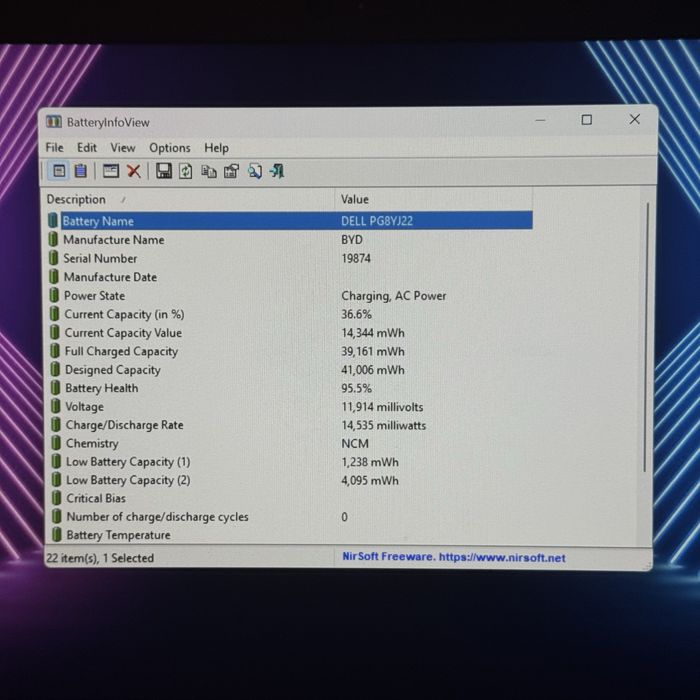Select the Chemistry row
This screenshot has width=700, height=700.
pyautogui.click(x=290, y=443)
